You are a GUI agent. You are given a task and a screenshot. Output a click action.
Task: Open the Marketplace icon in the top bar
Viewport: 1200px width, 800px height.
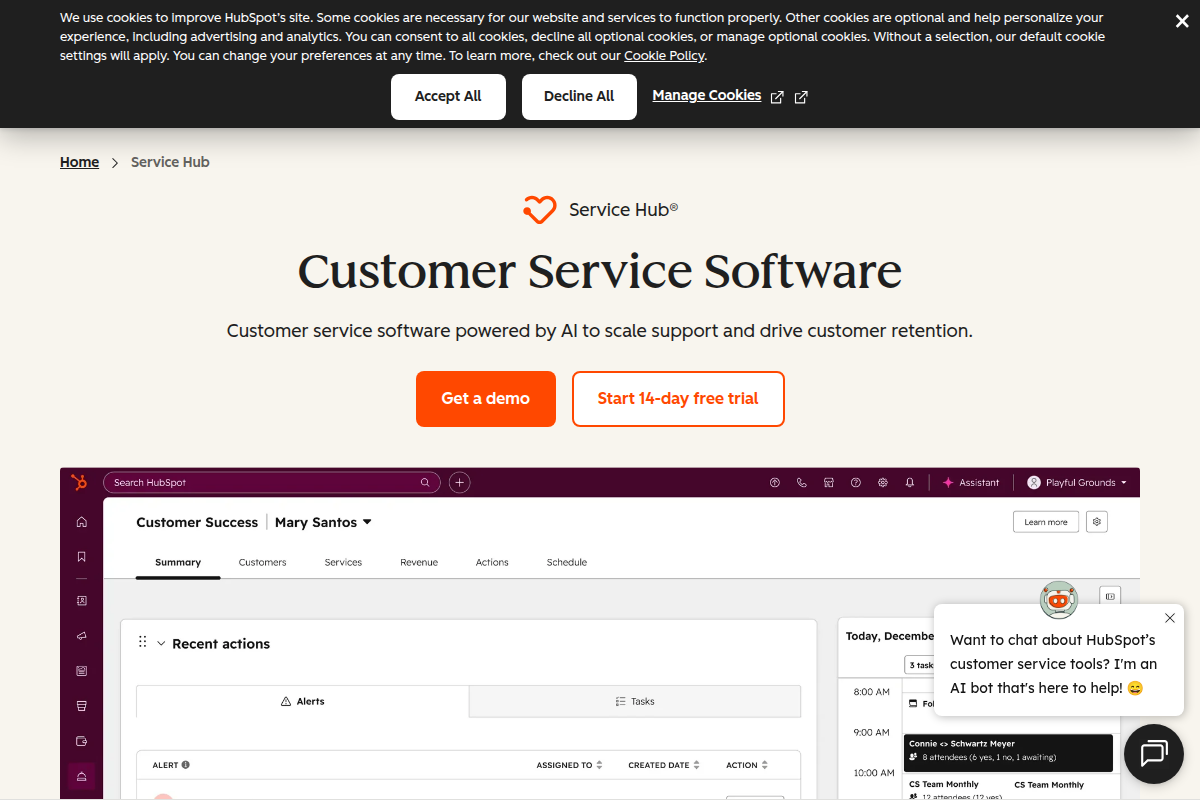coord(828,482)
